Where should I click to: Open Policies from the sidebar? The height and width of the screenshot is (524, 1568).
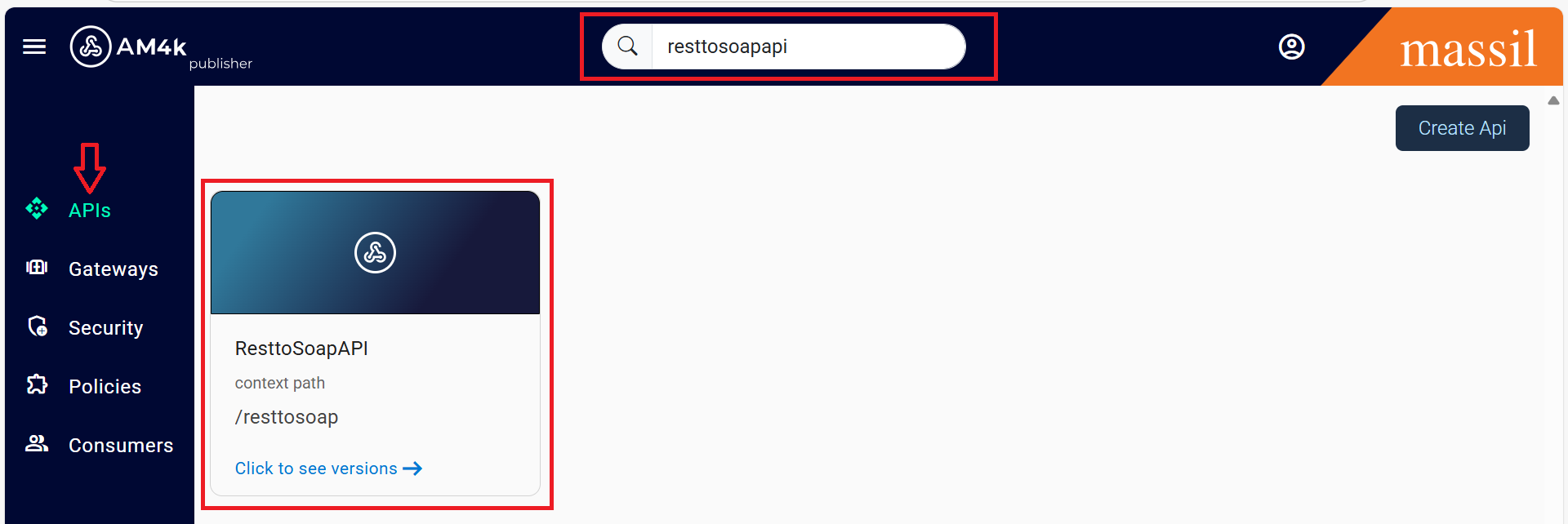[x=105, y=387]
